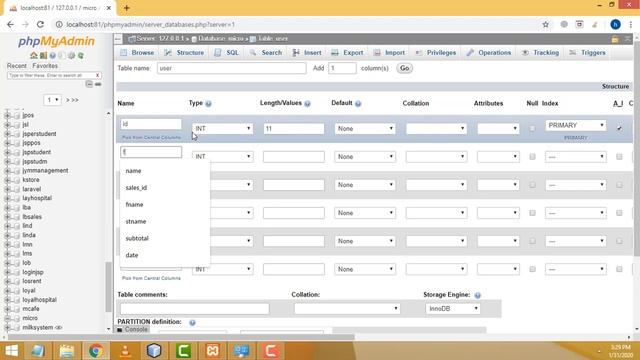Open the Console bar
The image size is (640, 360).
(x=132, y=329)
